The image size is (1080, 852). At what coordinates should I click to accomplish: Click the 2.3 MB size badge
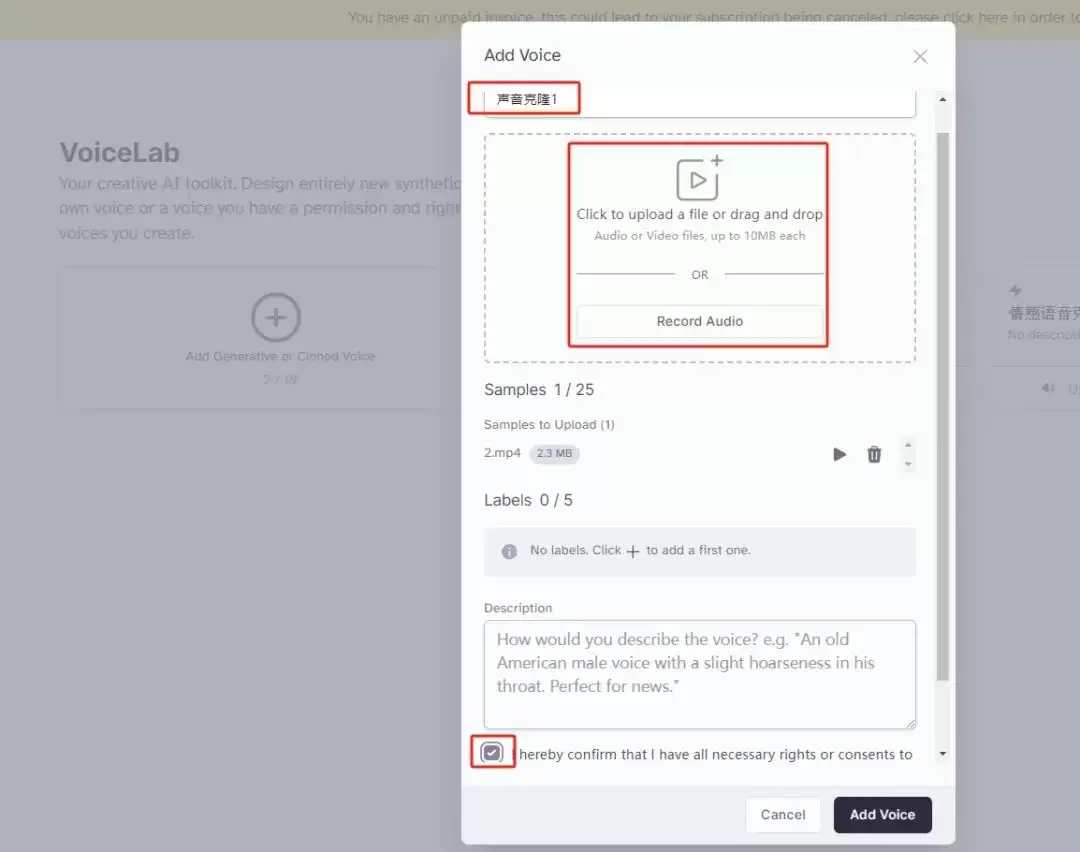tap(554, 453)
